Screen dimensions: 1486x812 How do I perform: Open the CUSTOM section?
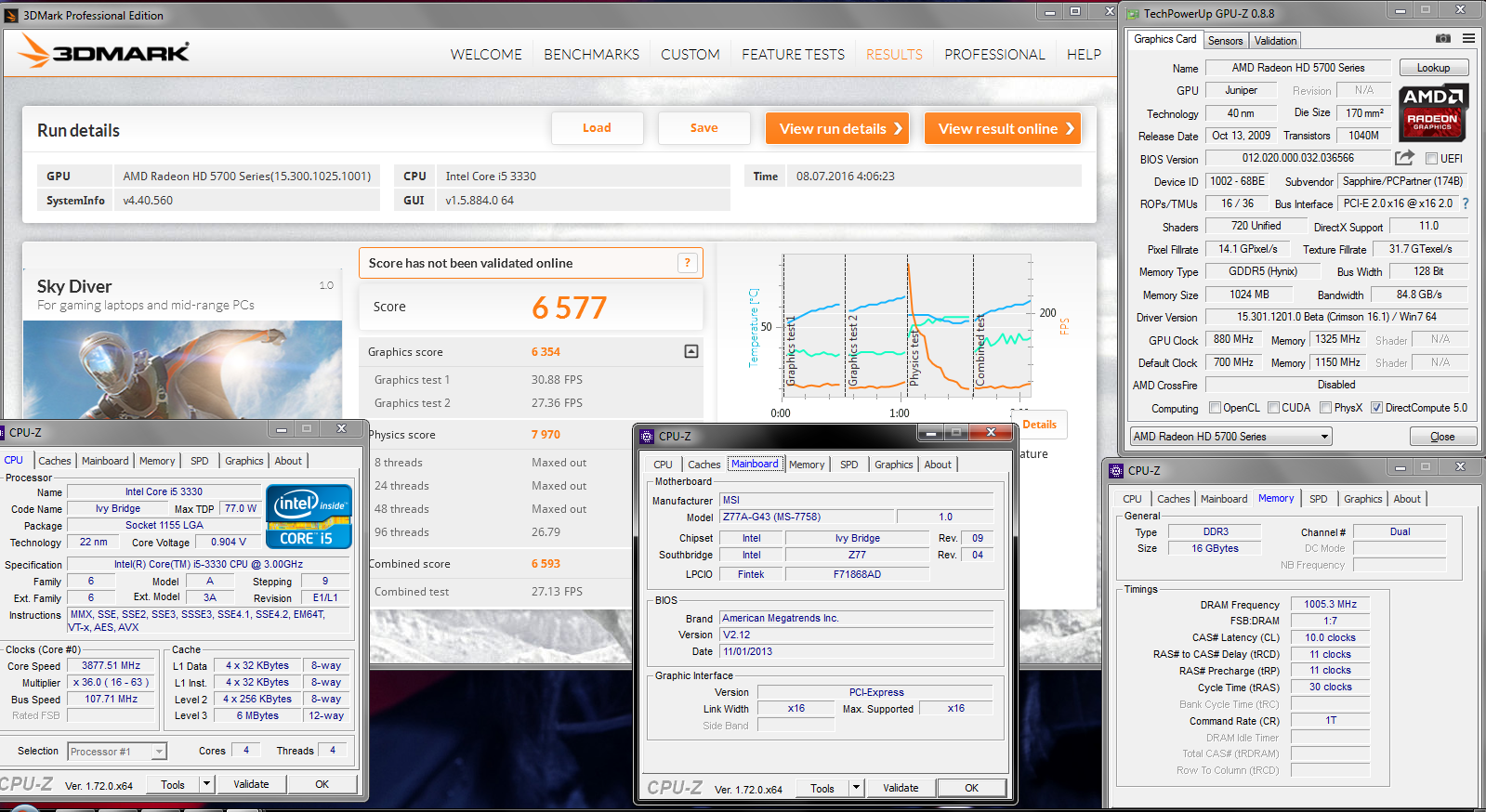690,55
